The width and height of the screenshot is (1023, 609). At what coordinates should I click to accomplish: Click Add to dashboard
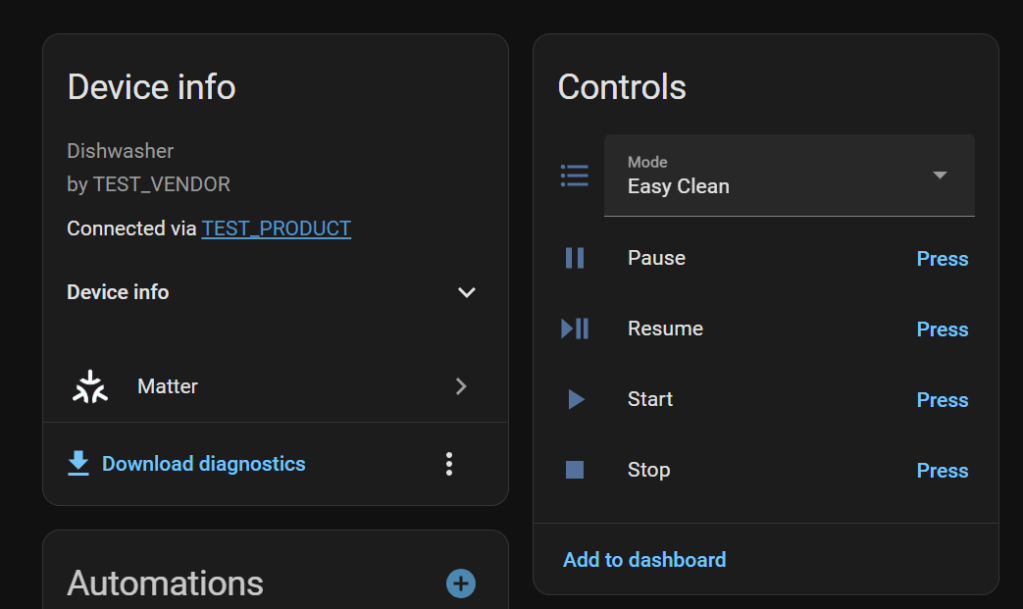click(x=644, y=560)
